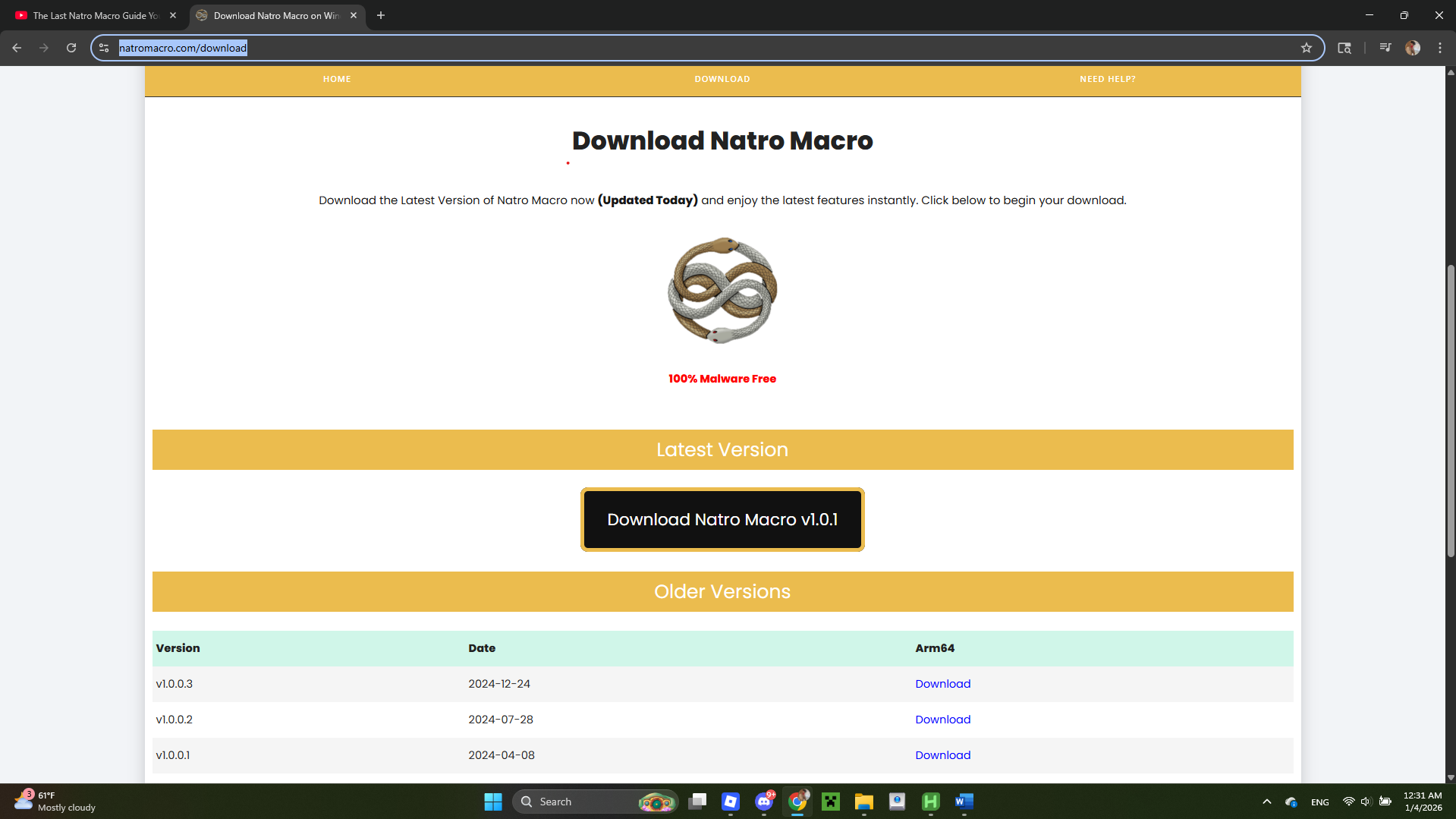Open NEED HELP? in site navigation
The width and height of the screenshot is (1456, 819).
[1108, 79]
